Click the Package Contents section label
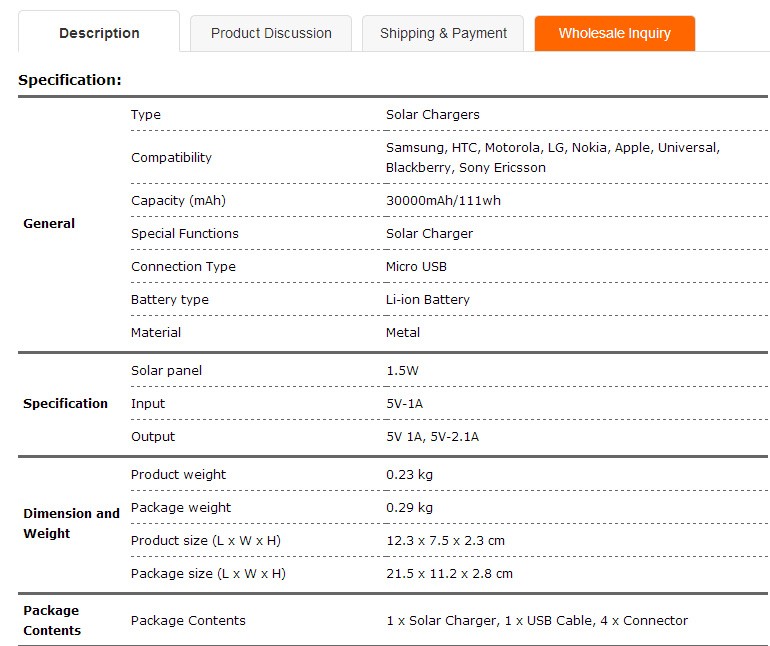 click(x=52, y=620)
